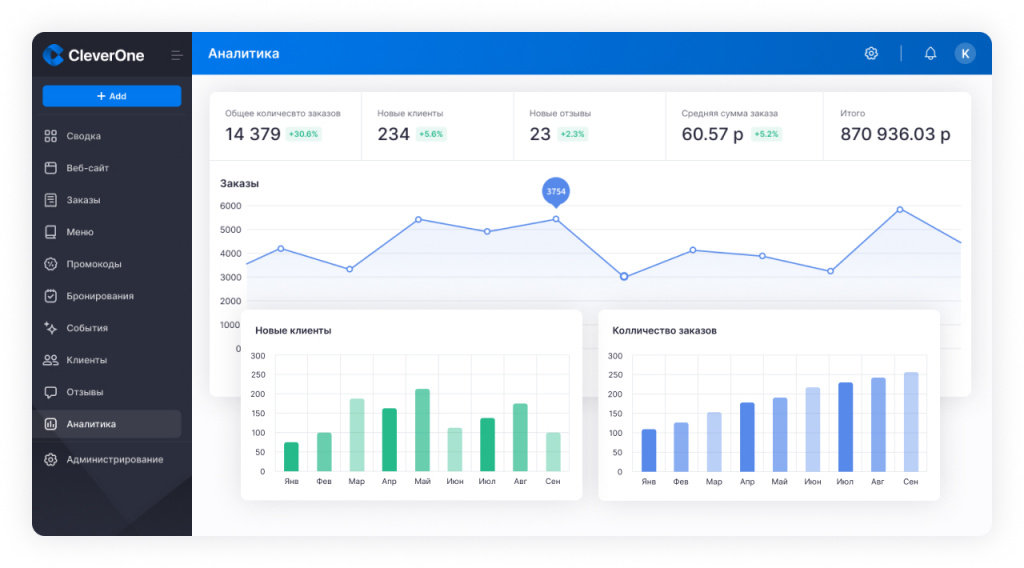Open settings via the header gear icon
The width and height of the screenshot is (1024, 568).
[871, 54]
